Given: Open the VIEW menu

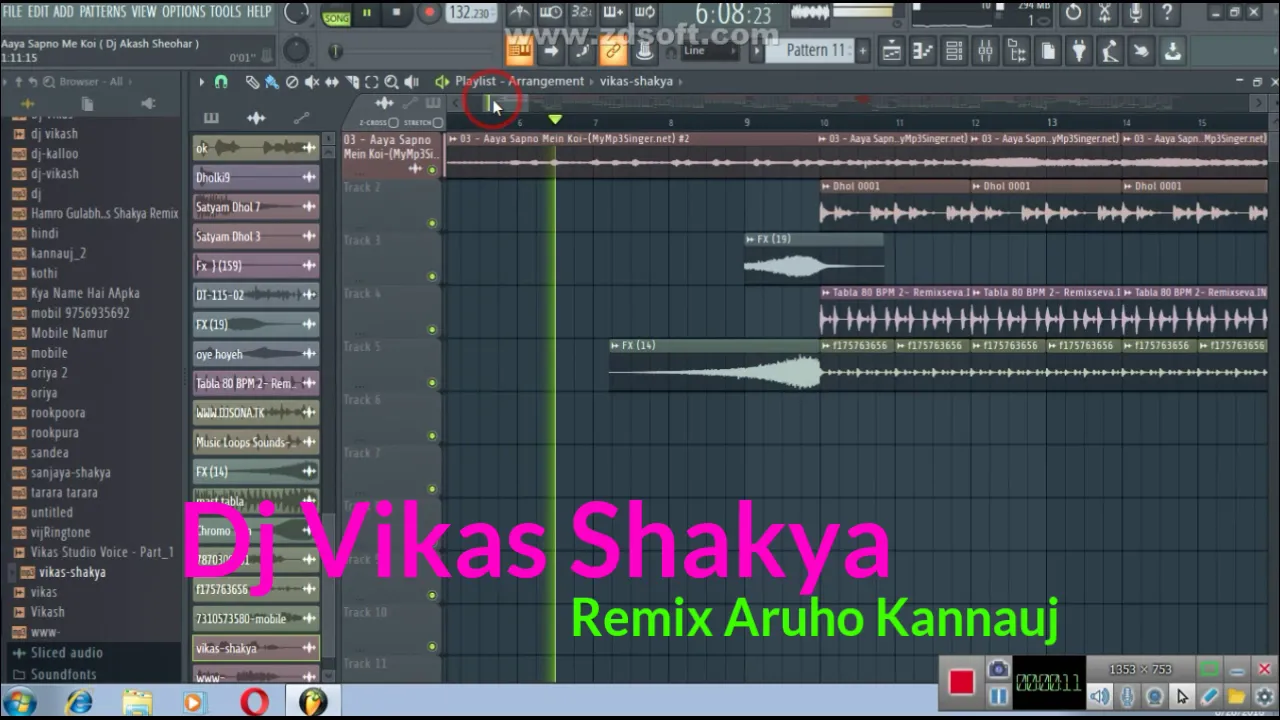Looking at the screenshot, I should coord(144,11).
